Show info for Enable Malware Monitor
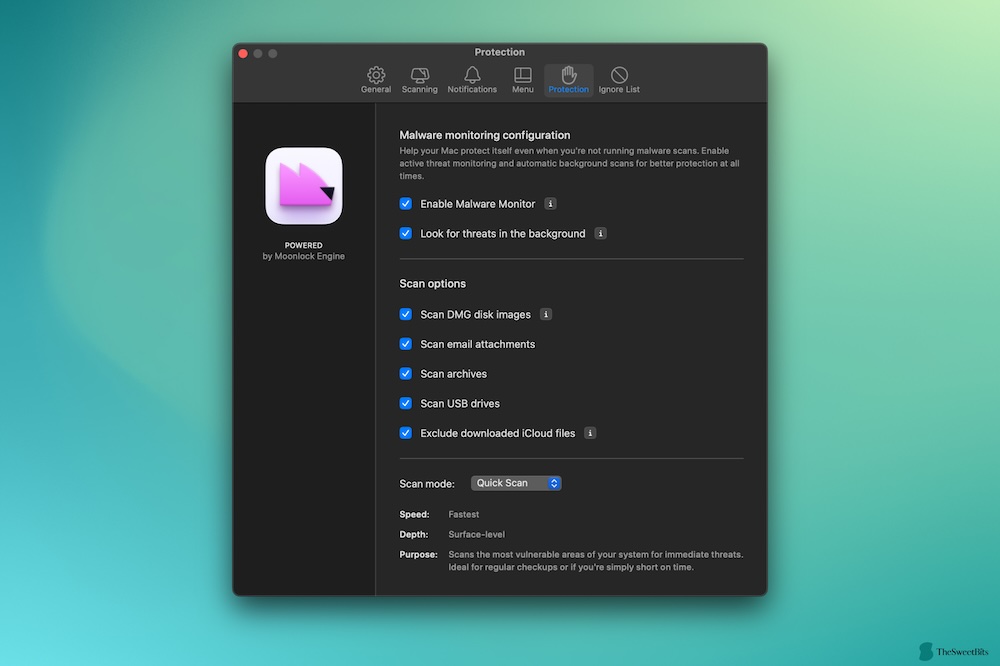The width and height of the screenshot is (1000, 666). click(x=550, y=204)
